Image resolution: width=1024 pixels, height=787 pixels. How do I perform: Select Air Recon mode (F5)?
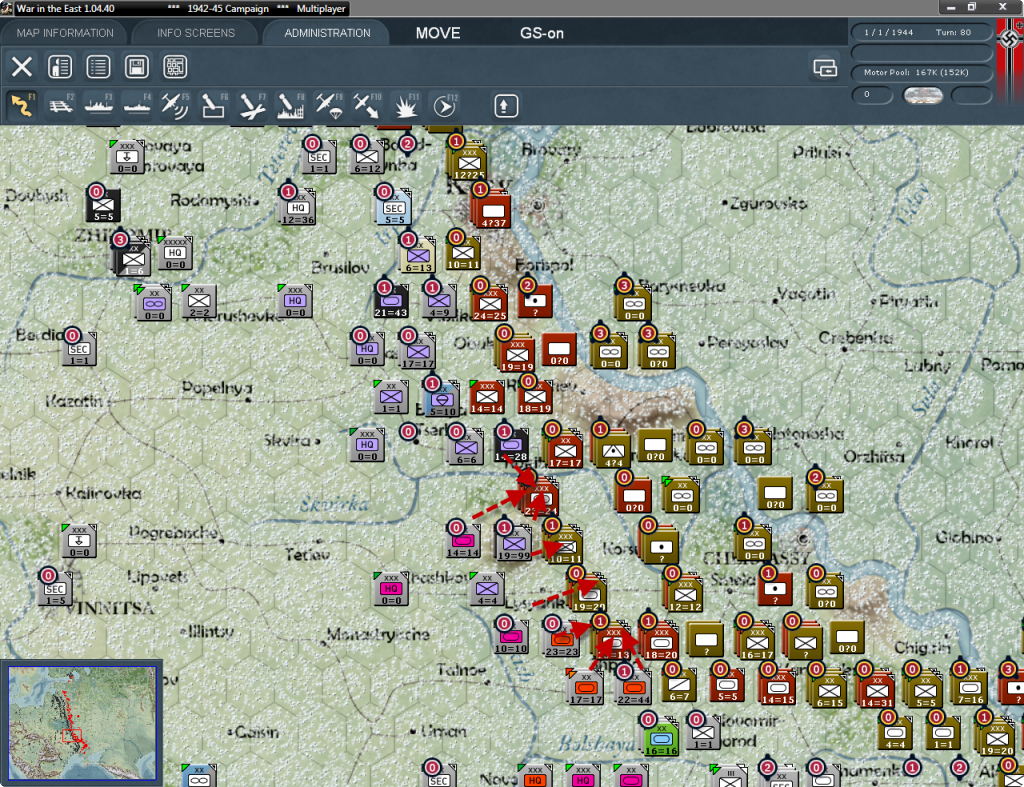pos(175,106)
